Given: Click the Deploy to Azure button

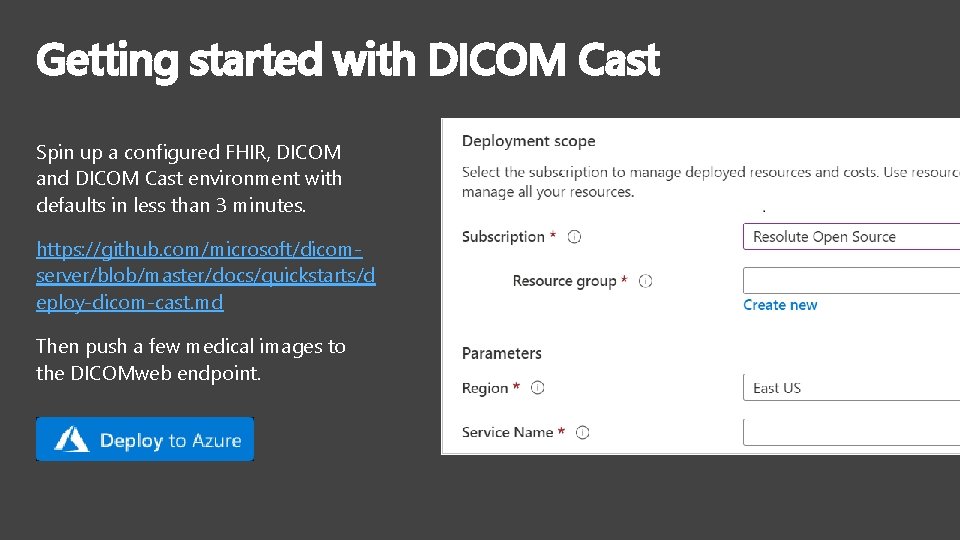Looking at the screenshot, I should pyautogui.click(x=145, y=439).
